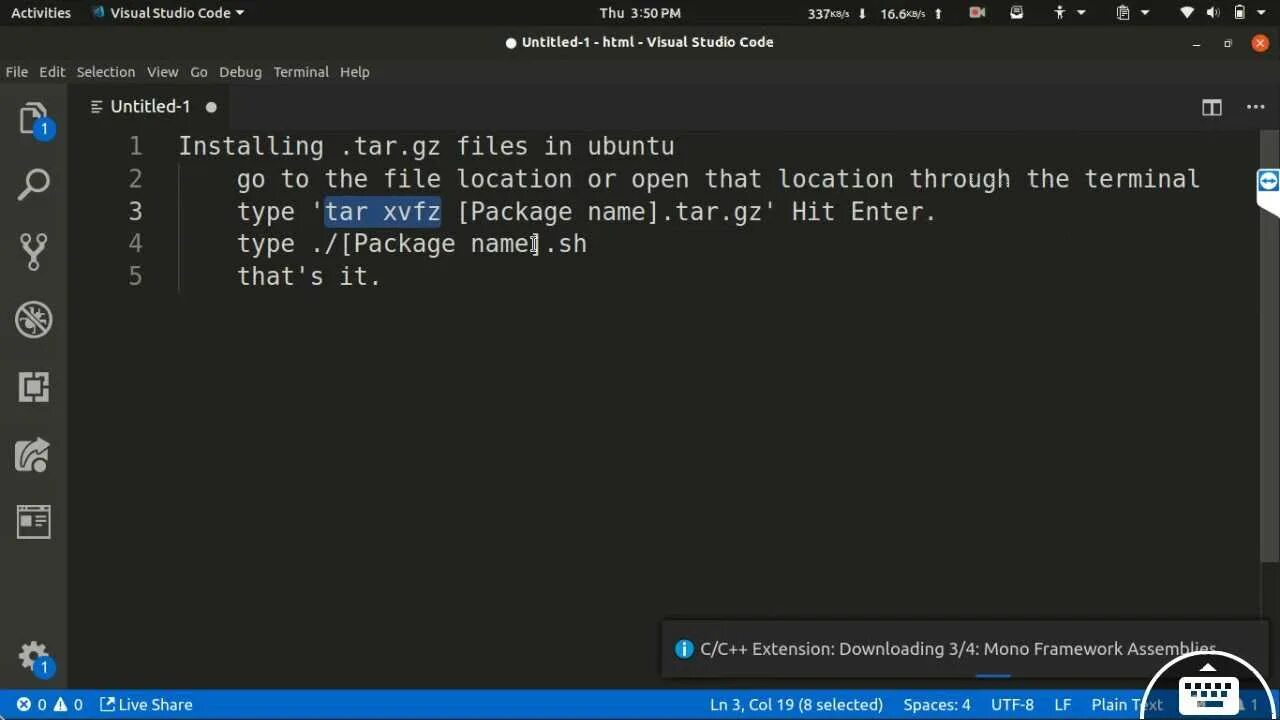Open the Source Control view
1280x720 pixels.
coord(34,252)
